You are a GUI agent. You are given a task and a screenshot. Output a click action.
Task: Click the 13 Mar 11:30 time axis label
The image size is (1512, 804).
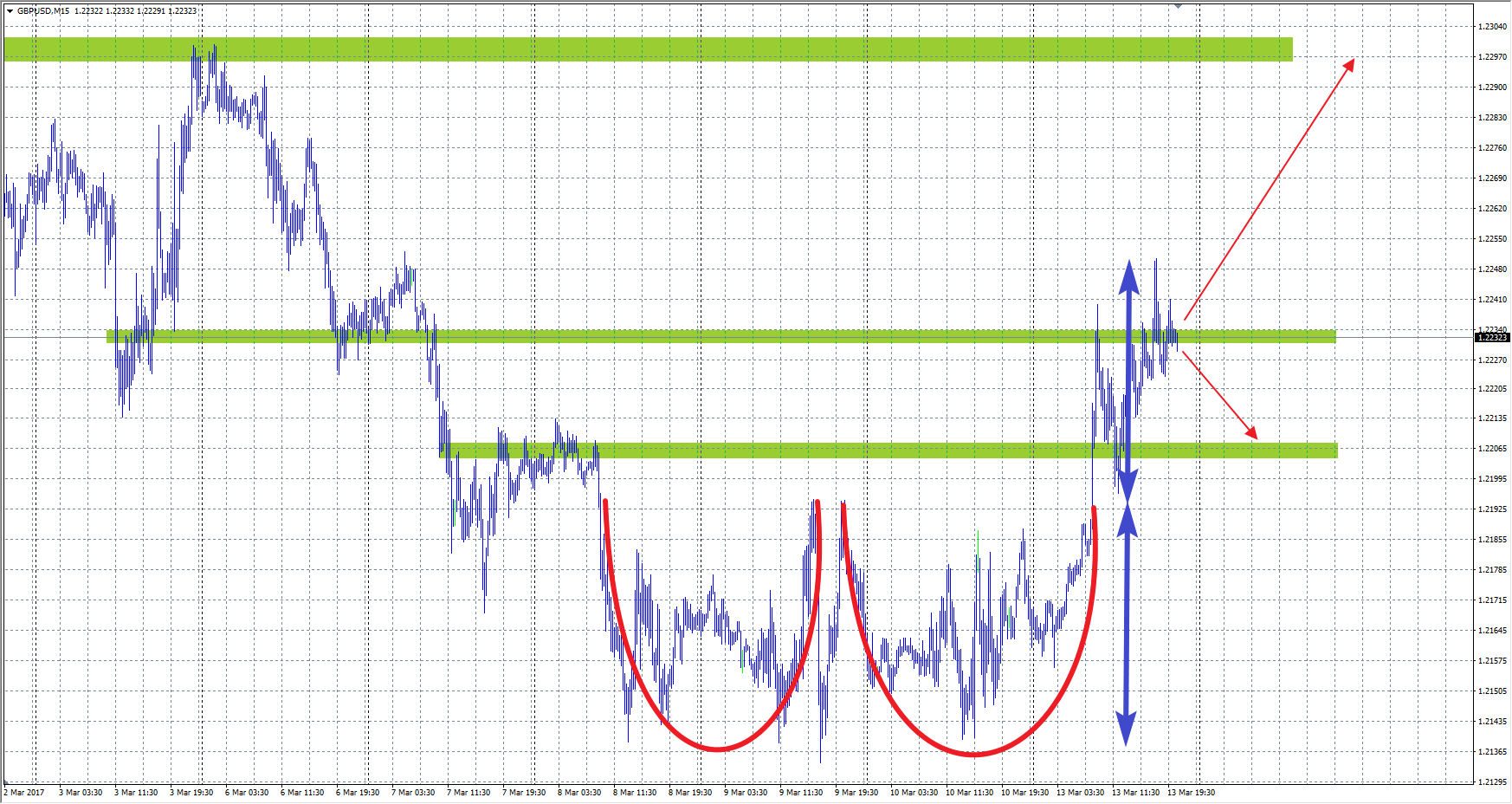[x=1135, y=793]
